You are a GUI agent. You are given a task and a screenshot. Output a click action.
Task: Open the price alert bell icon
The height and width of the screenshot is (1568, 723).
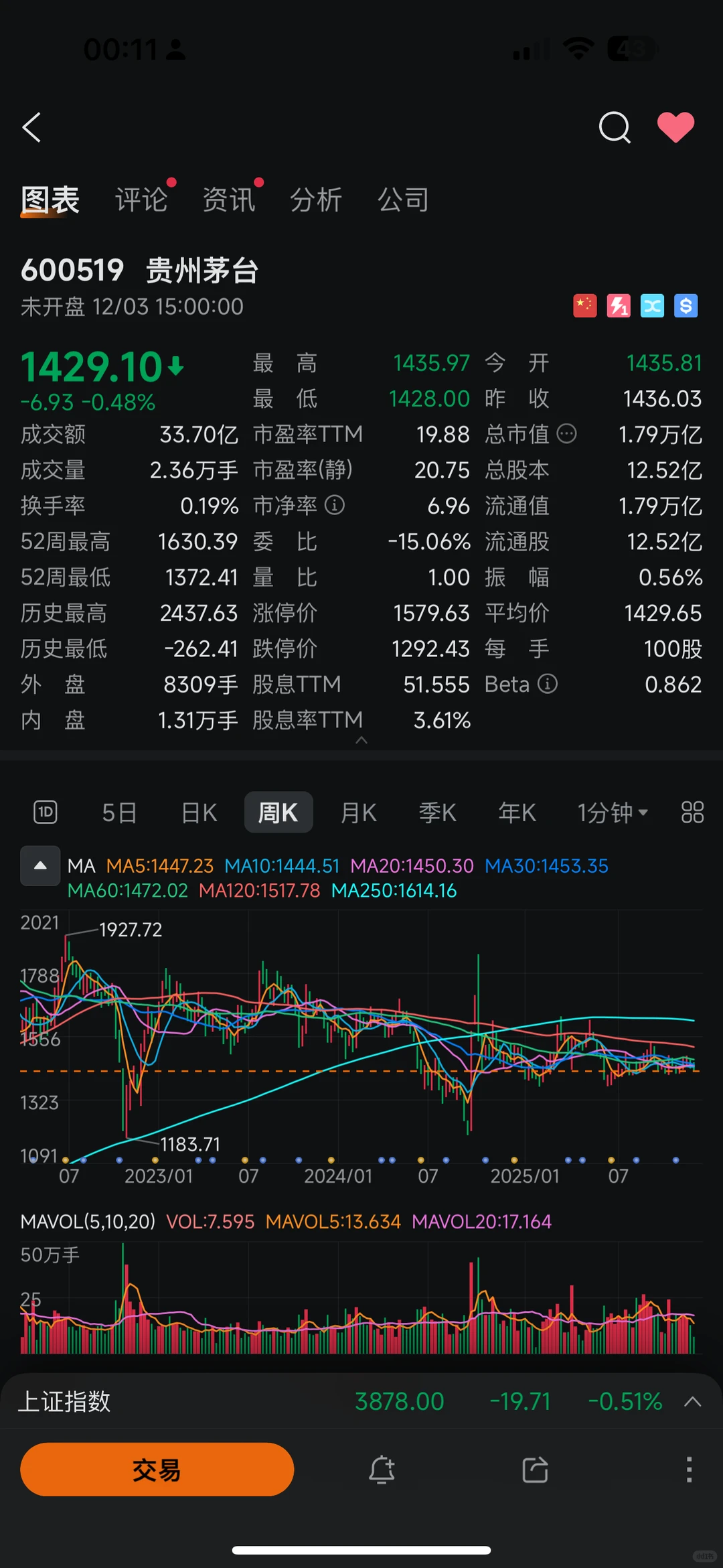click(382, 1470)
